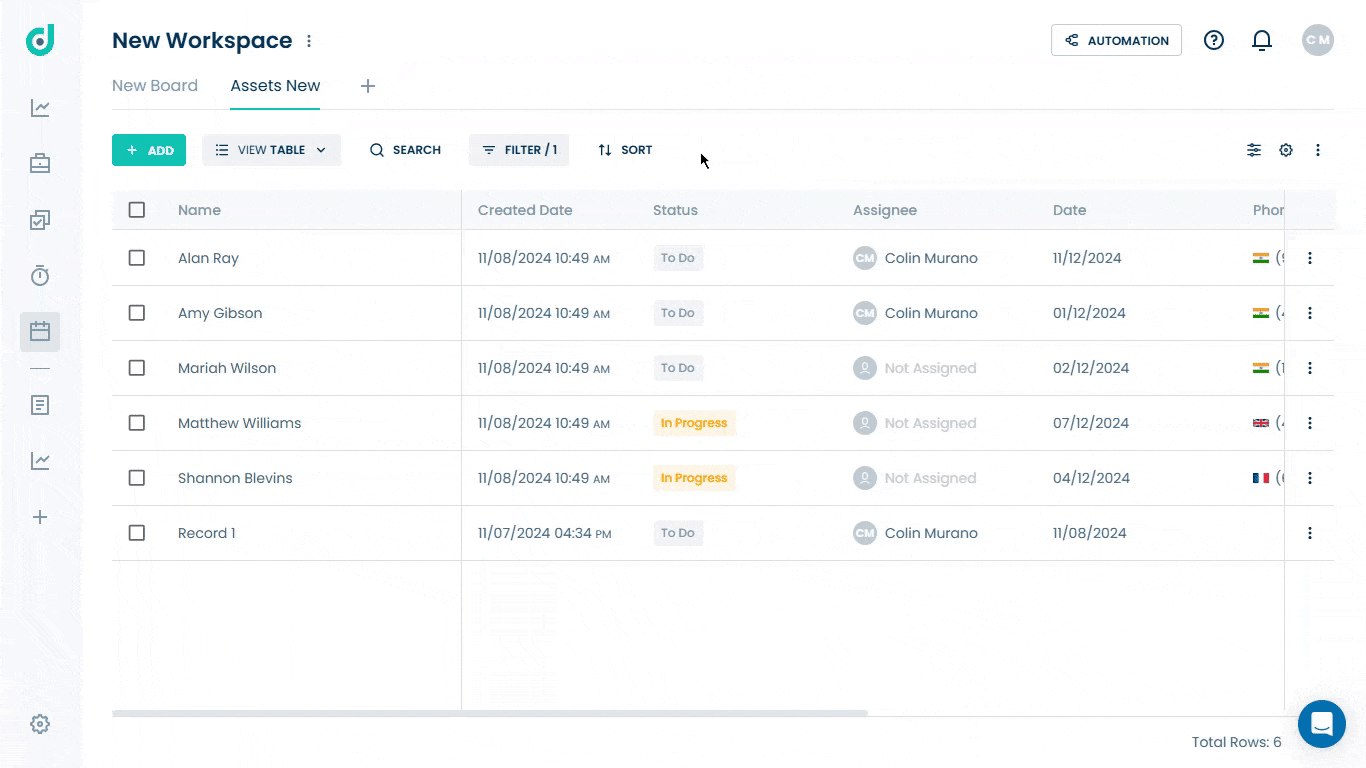
Task: Open the help question mark icon
Action: pos(1213,40)
